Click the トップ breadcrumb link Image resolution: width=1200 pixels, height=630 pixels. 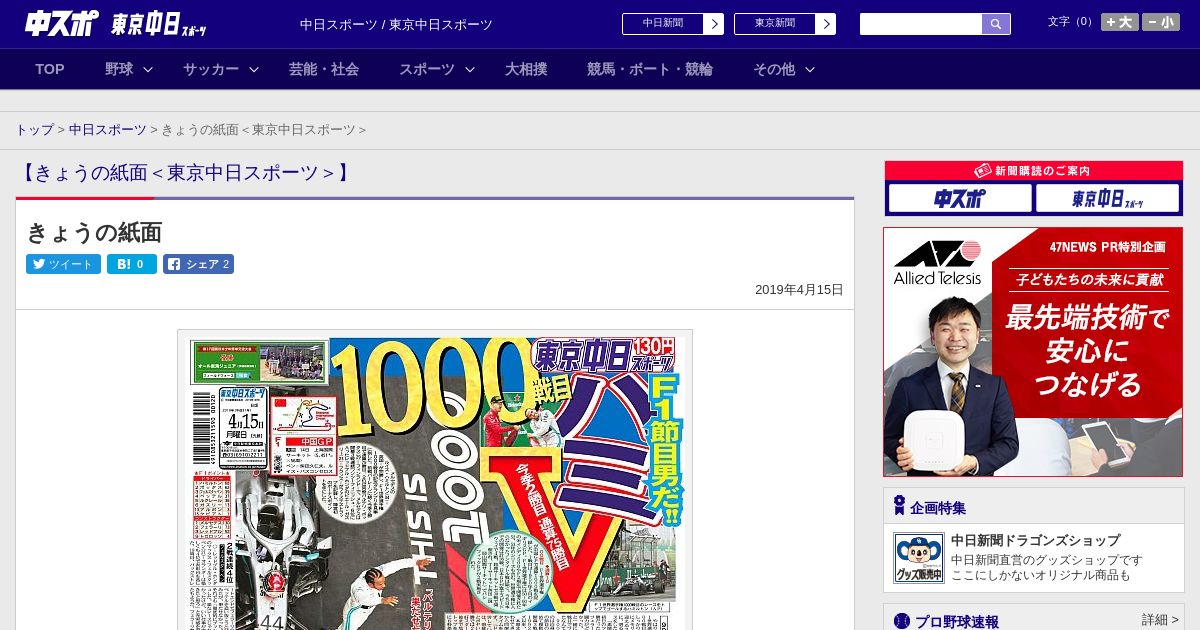(x=34, y=130)
